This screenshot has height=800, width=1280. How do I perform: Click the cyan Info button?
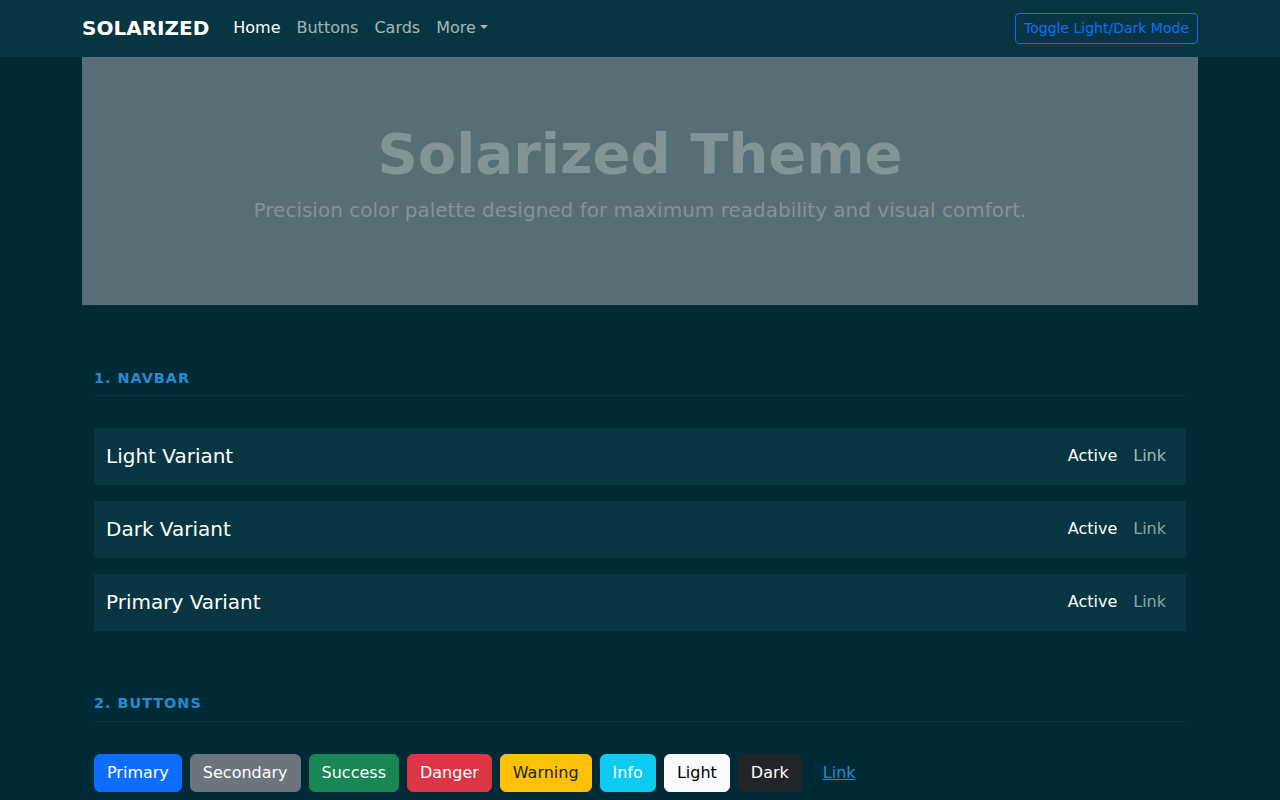pos(628,773)
